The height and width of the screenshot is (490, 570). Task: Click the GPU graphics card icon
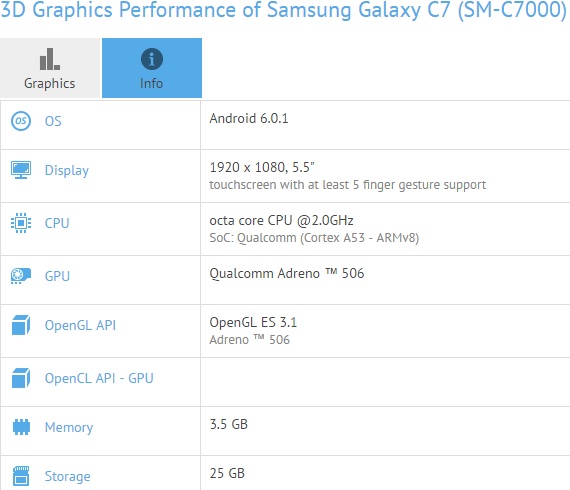[21, 276]
